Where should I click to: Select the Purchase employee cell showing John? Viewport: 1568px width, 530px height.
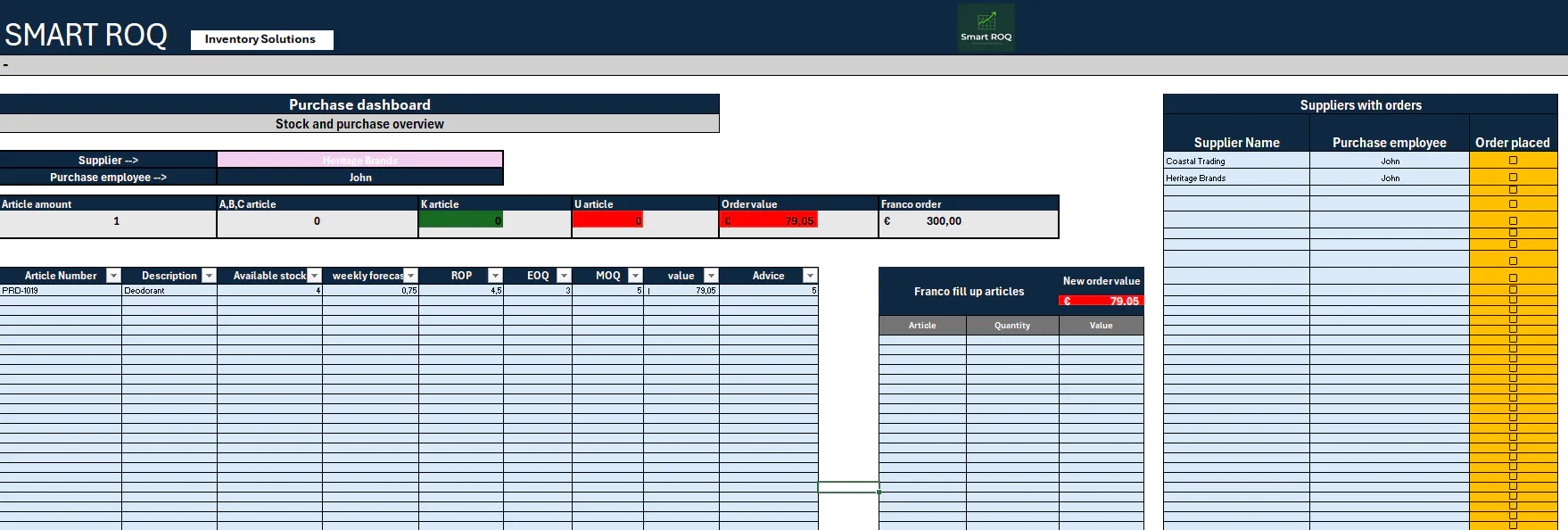pos(360,177)
